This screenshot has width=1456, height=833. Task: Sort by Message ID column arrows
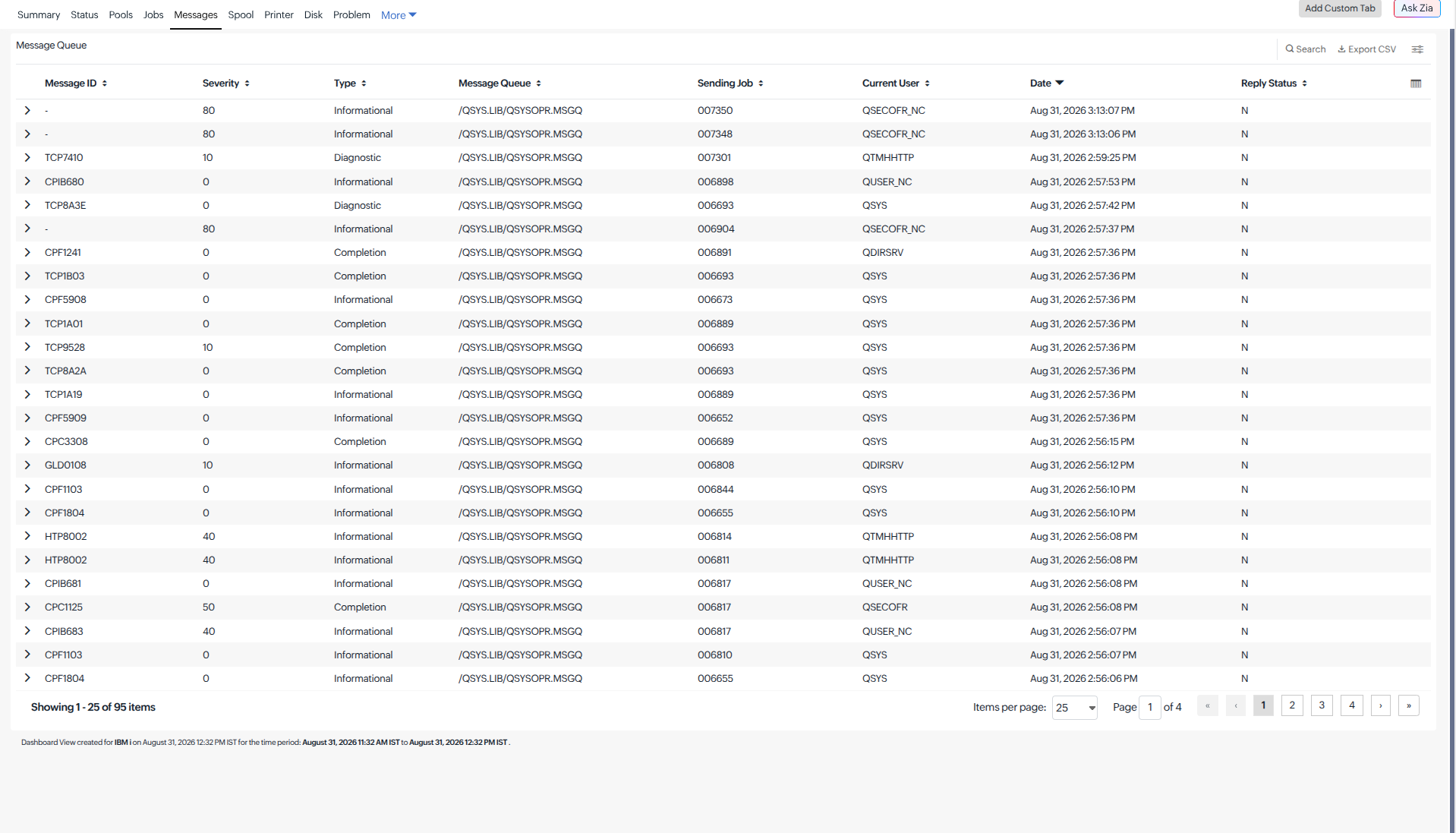pyautogui.click(x=105, y=84)
